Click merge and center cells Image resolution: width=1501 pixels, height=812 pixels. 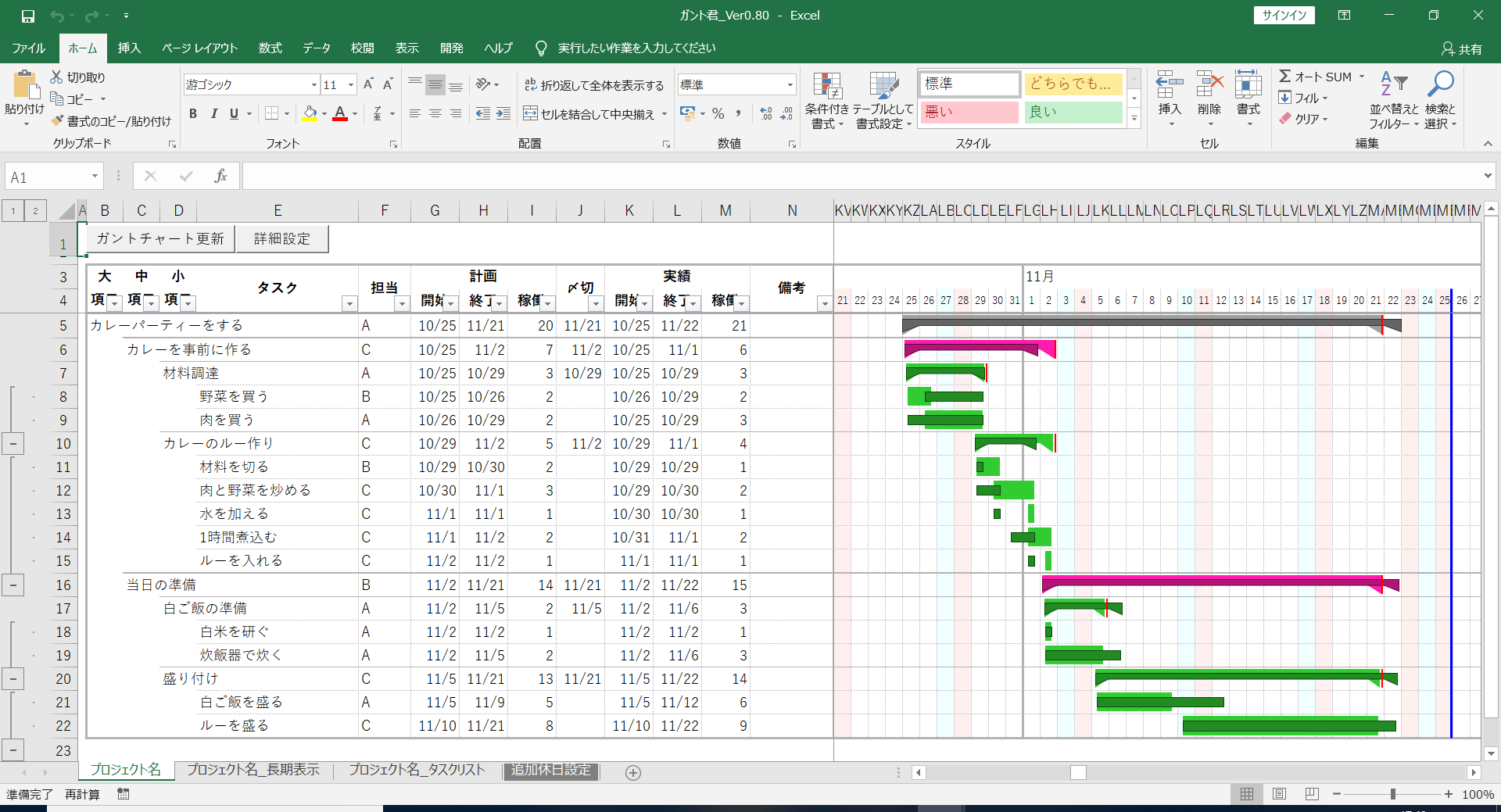[589, 114]
